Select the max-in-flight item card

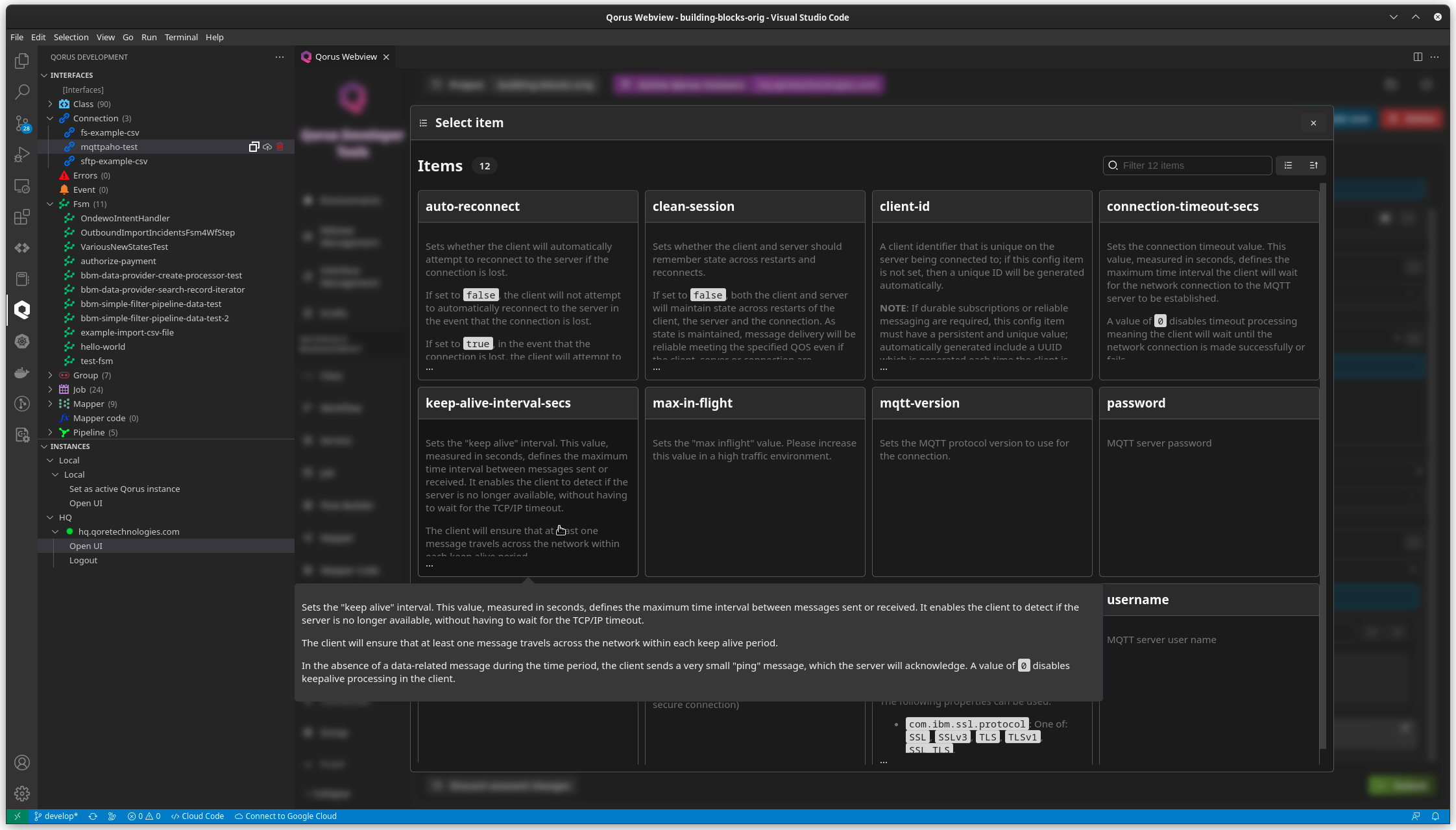pos(755,482)
